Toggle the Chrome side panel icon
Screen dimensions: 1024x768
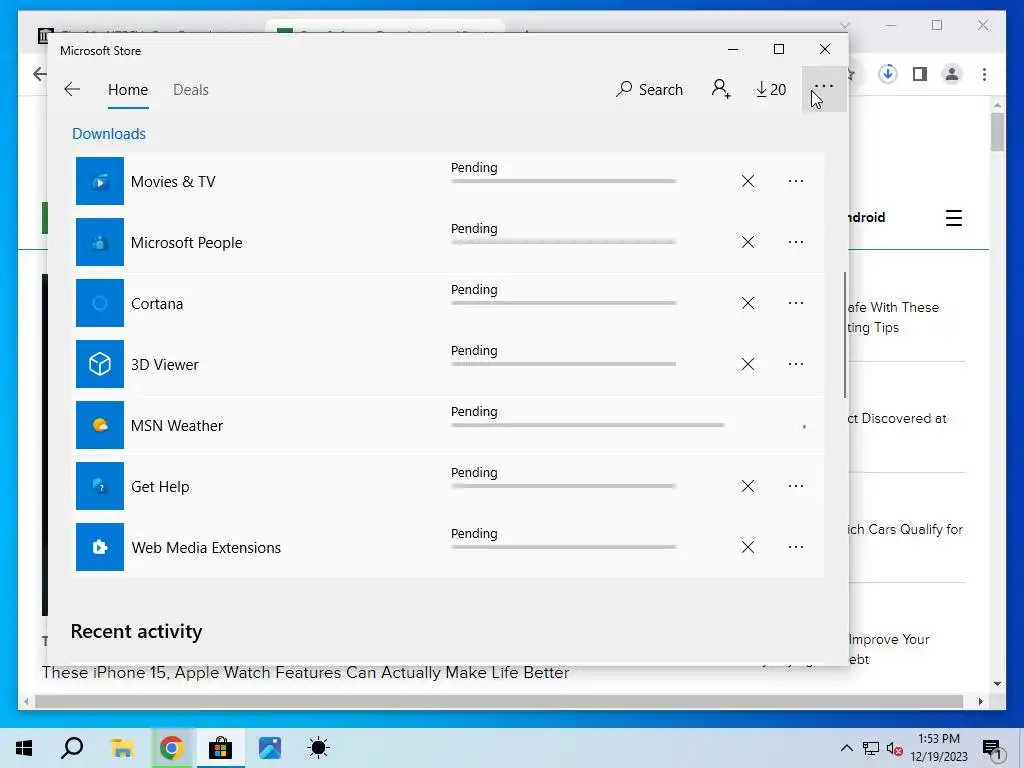(x=920, y=74)
